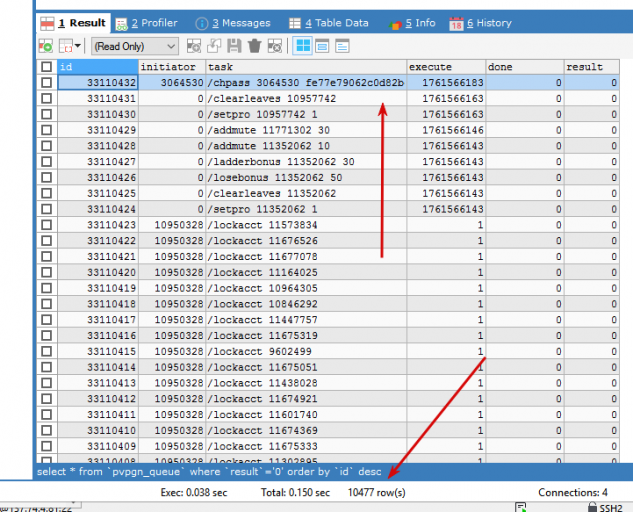Click the Export result set icon
The image size is (633, 512).
[x=46, y=46]
